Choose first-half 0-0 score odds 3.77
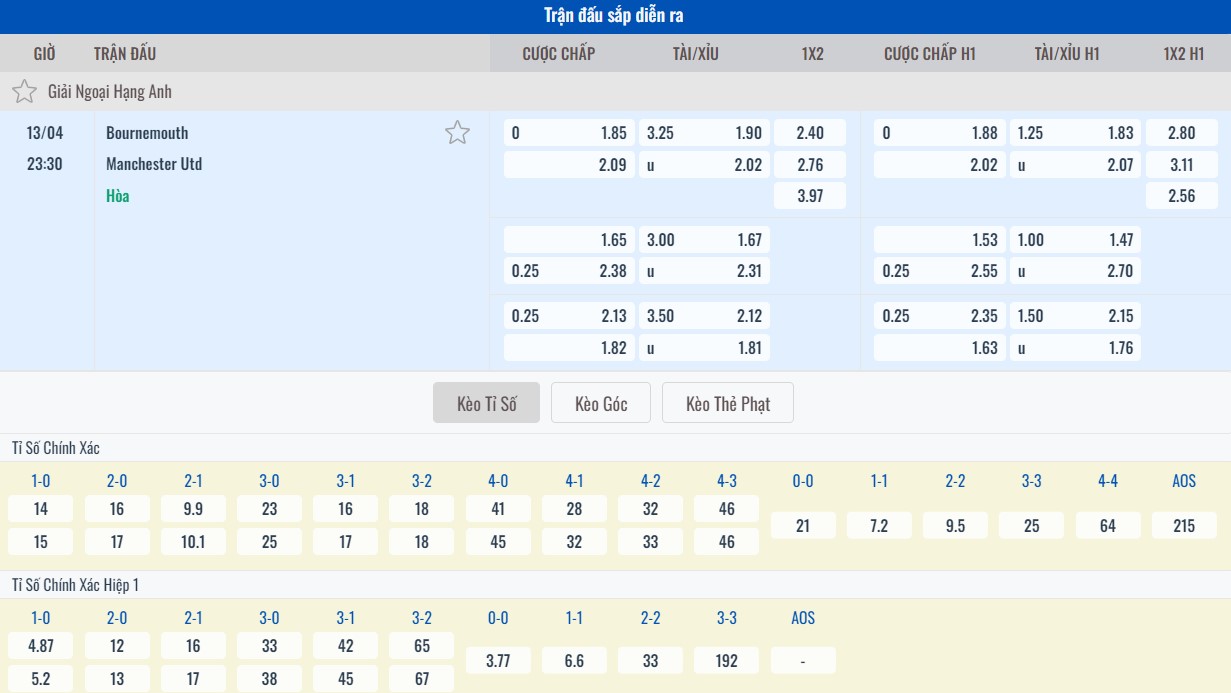 click(x=498, y=660)
